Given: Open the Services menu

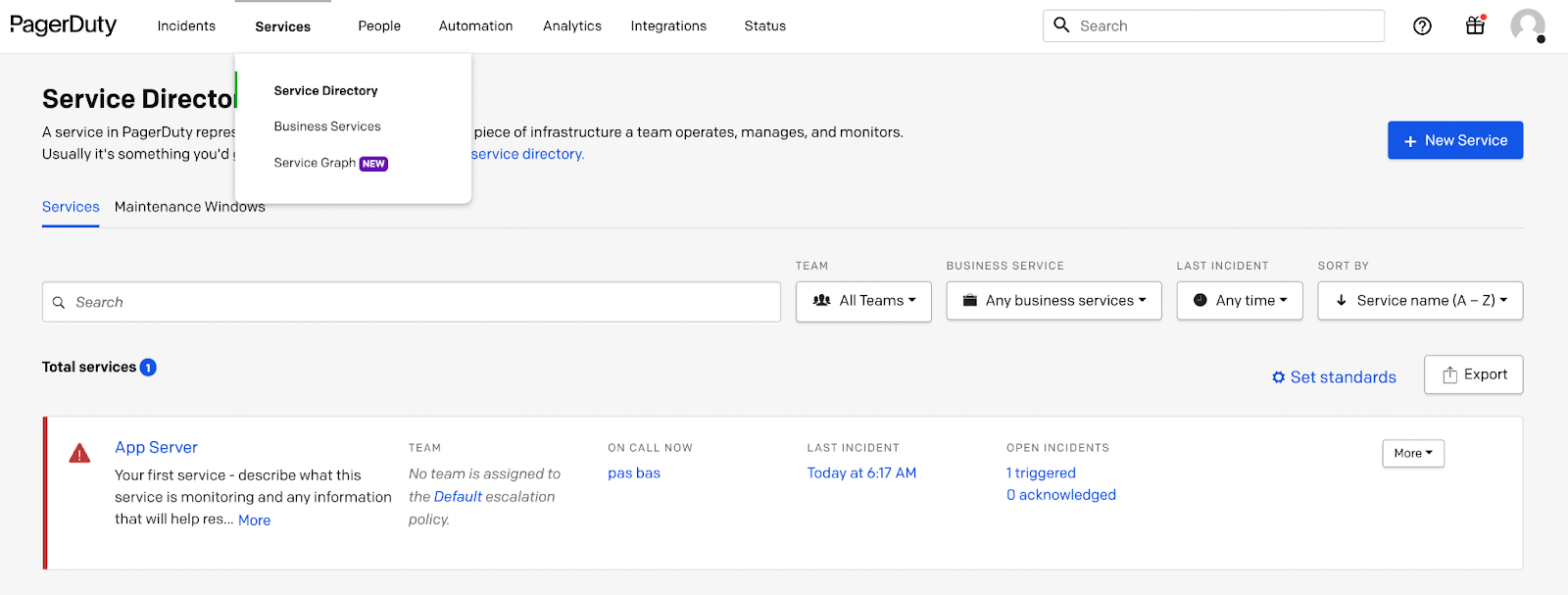Looking at the screenshot, I should [x=283, y=26].
